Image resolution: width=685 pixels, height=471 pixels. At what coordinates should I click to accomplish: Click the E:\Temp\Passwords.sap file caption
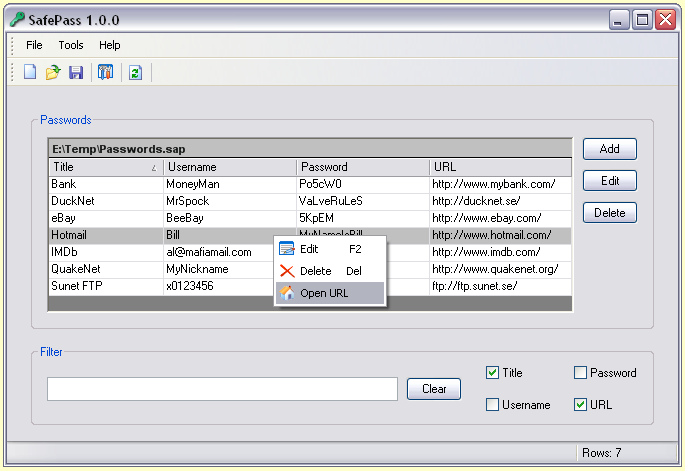pyautogui.click(x=118, y=149)
